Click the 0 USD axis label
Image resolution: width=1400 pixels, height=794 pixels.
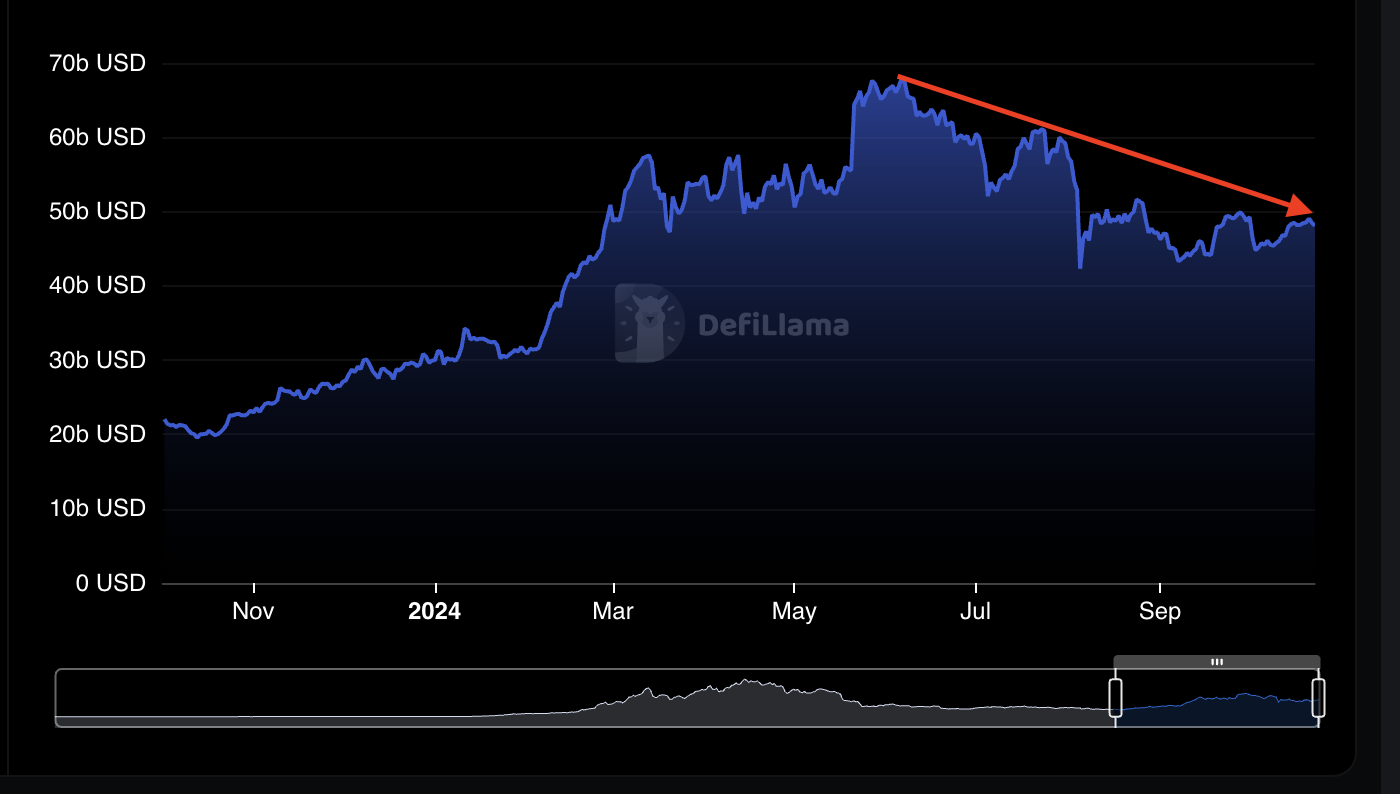pyautogui.click(x=110, y=582)
